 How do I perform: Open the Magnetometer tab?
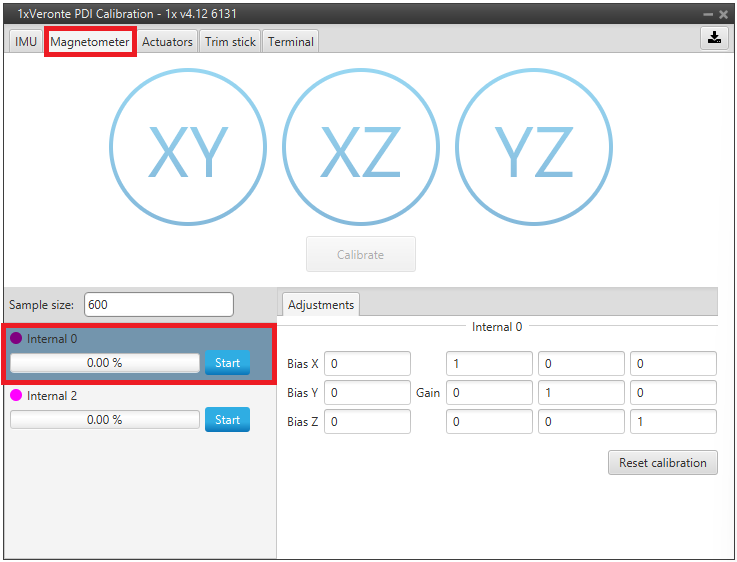click(90, 42)
